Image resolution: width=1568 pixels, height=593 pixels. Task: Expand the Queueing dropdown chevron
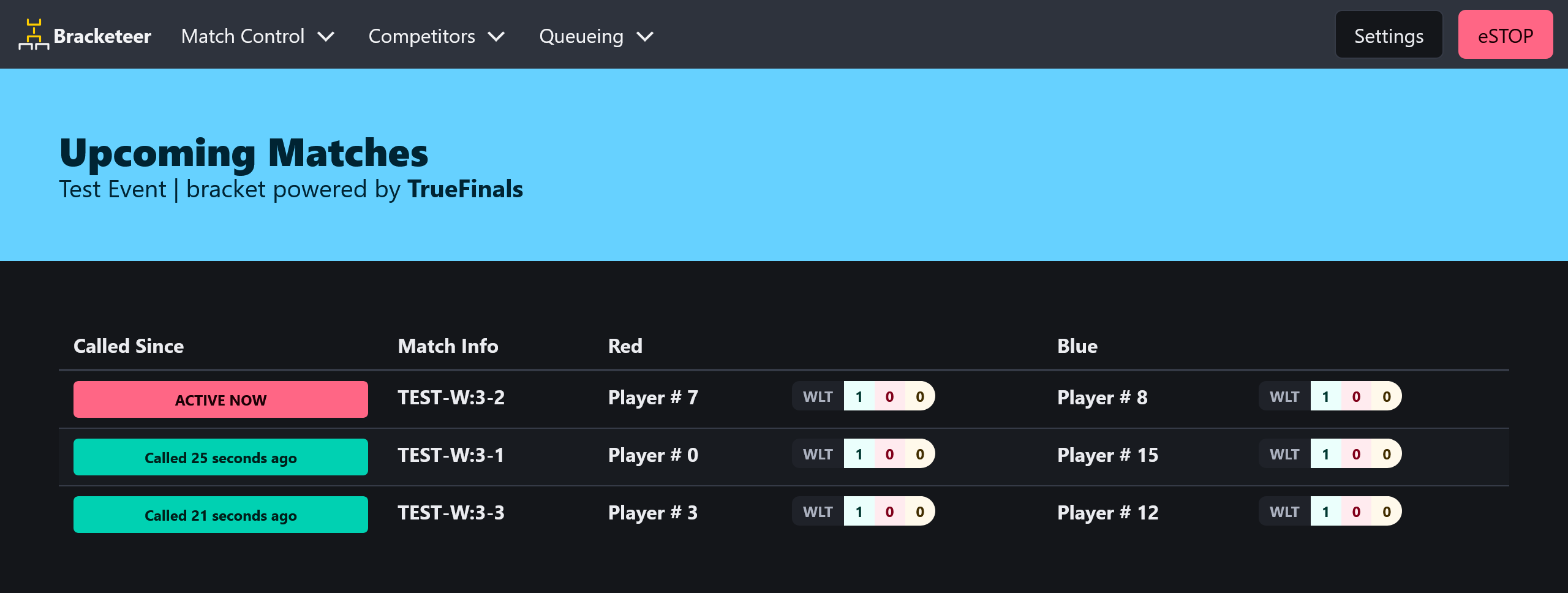pos(645,37)
